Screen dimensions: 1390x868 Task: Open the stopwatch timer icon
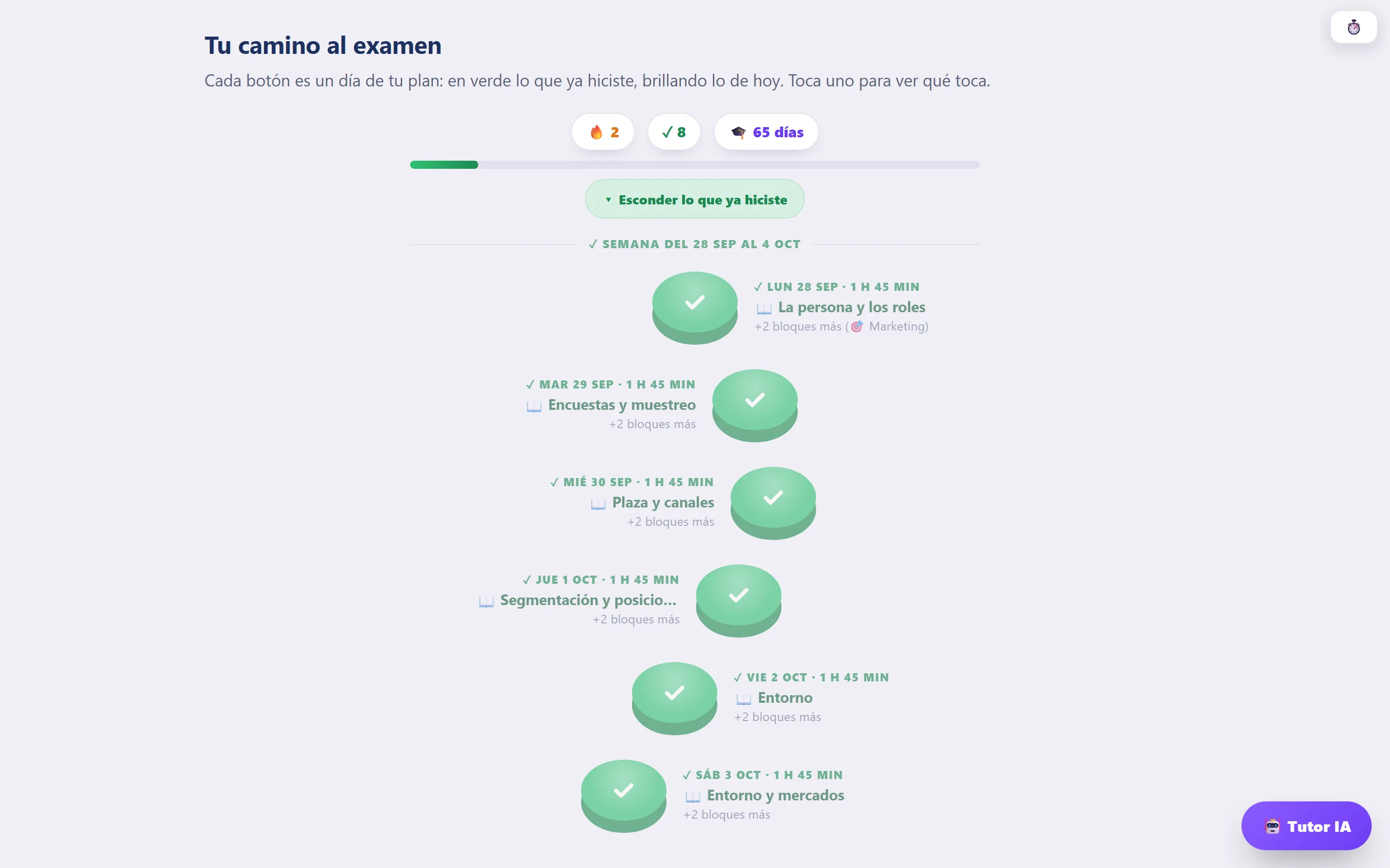(x=1353, y=27)
